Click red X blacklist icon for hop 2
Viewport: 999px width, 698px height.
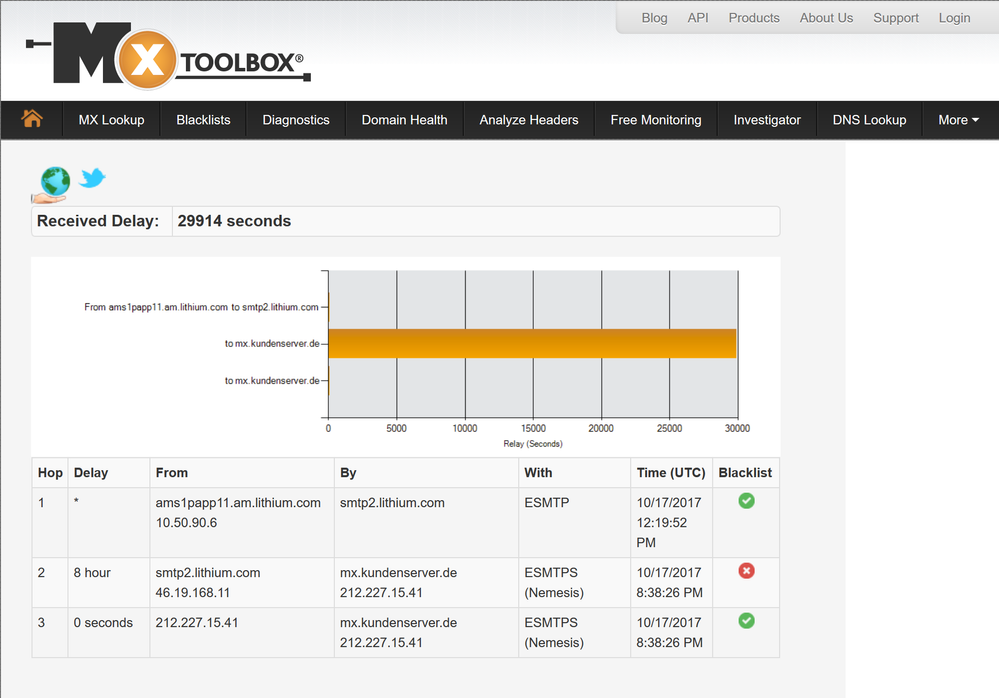[746, 571]
